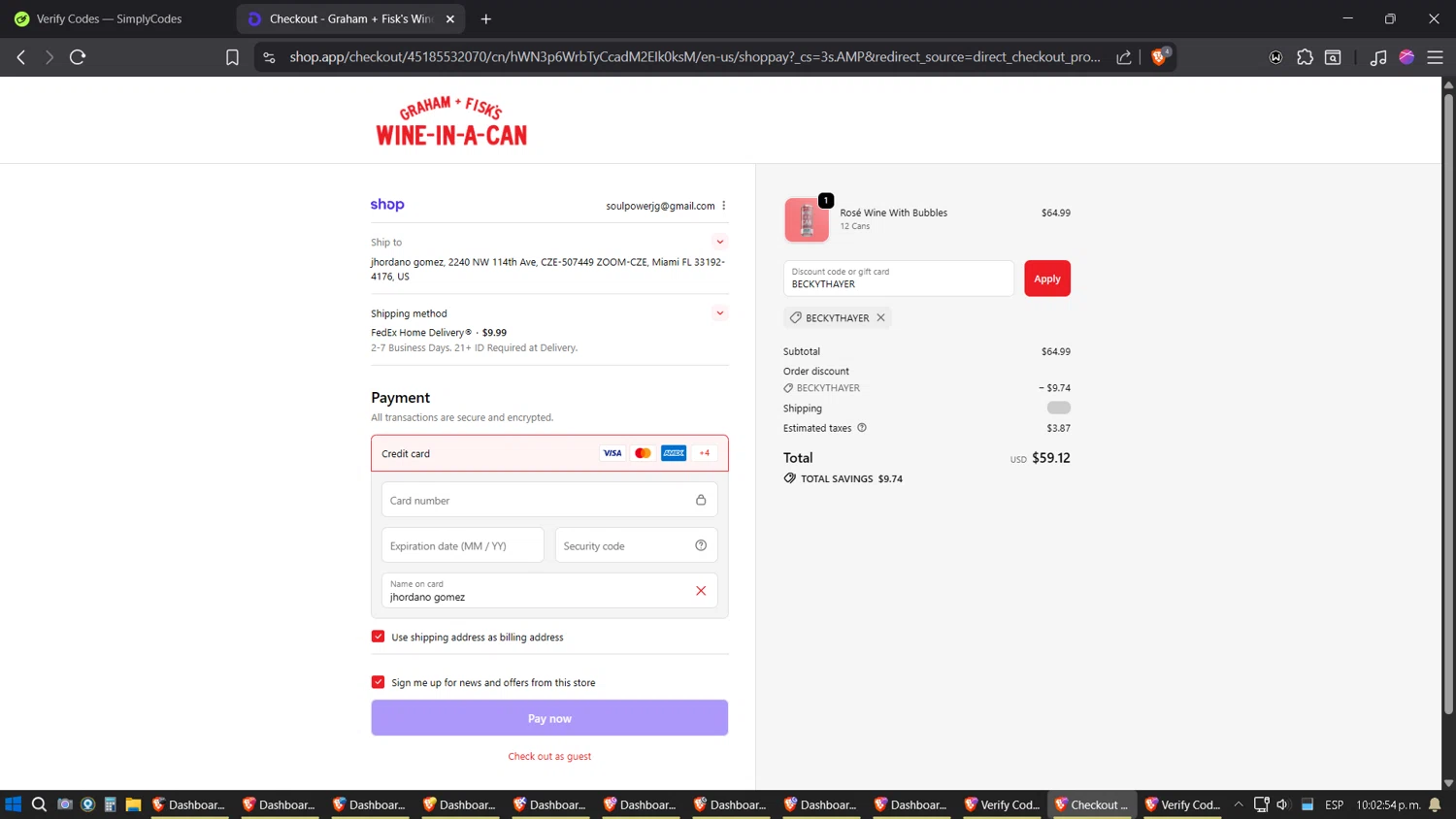Focus the Security code field
This screenshot has width=1456, height=819.
(636, 545)
